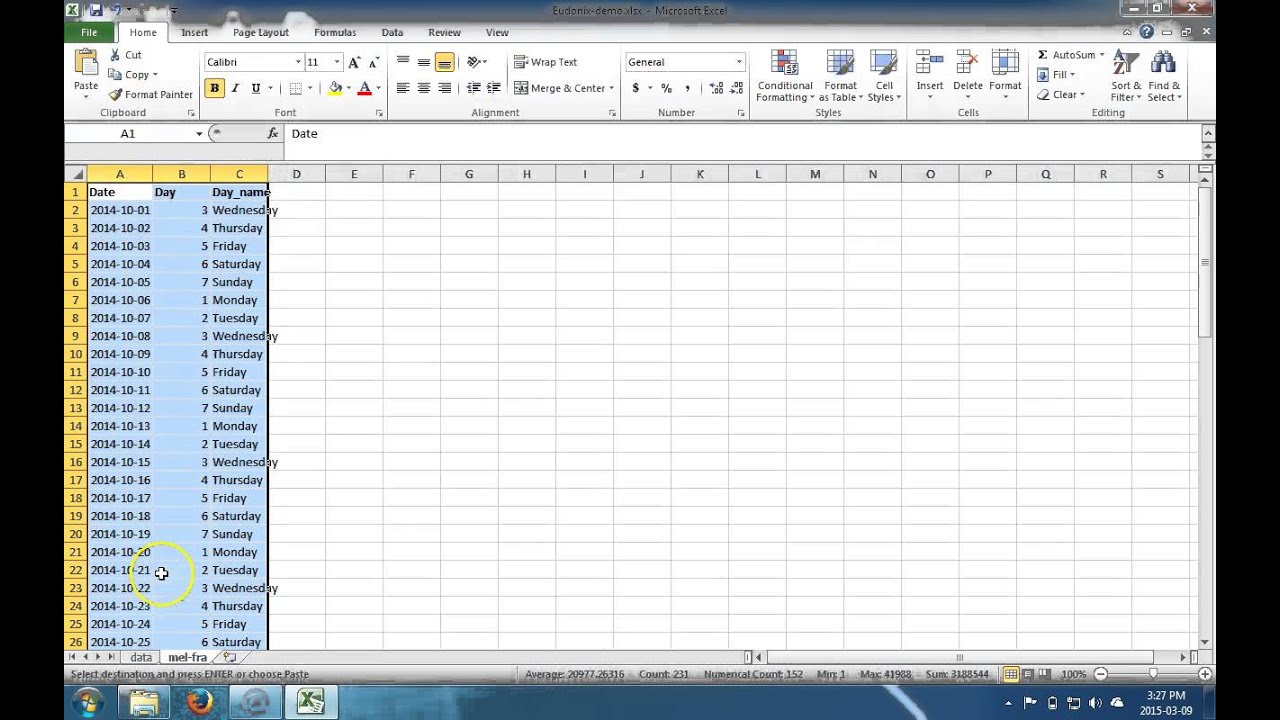Open Cell Styles gallery
1280x720 pixels.
pos(883,76)
